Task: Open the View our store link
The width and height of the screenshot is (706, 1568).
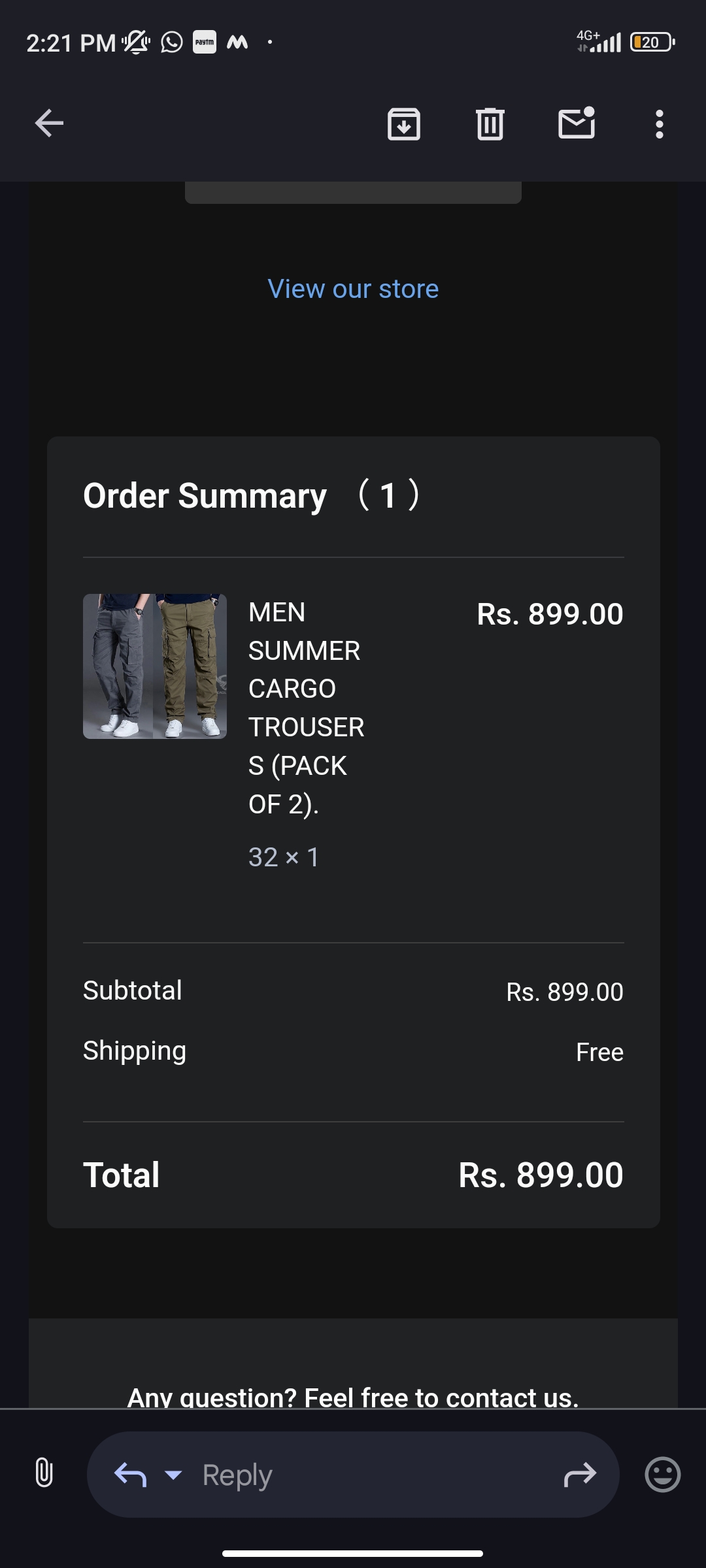Action: coord(353,289)
